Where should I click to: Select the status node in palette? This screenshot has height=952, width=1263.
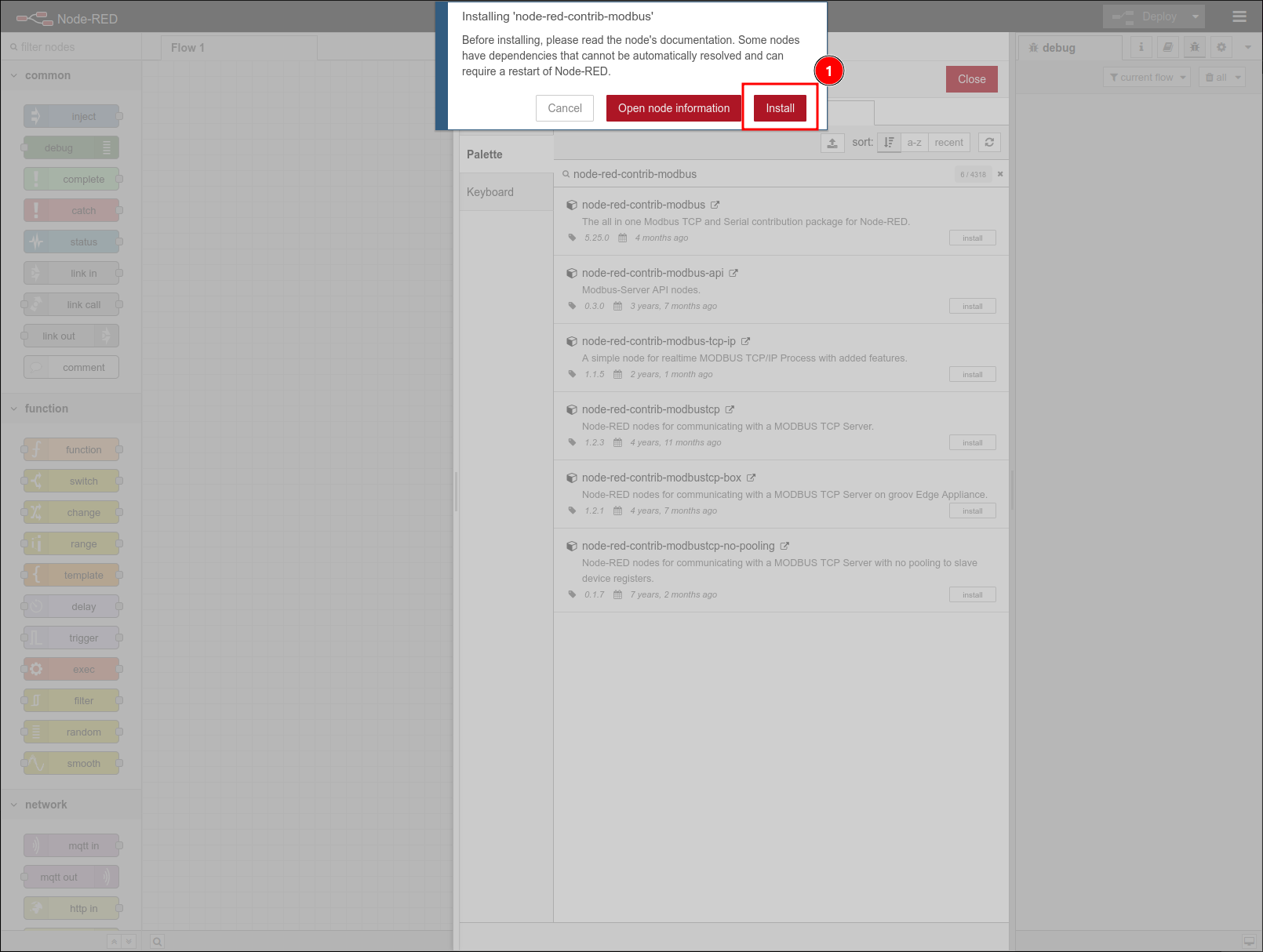click(x=71, y=242)
